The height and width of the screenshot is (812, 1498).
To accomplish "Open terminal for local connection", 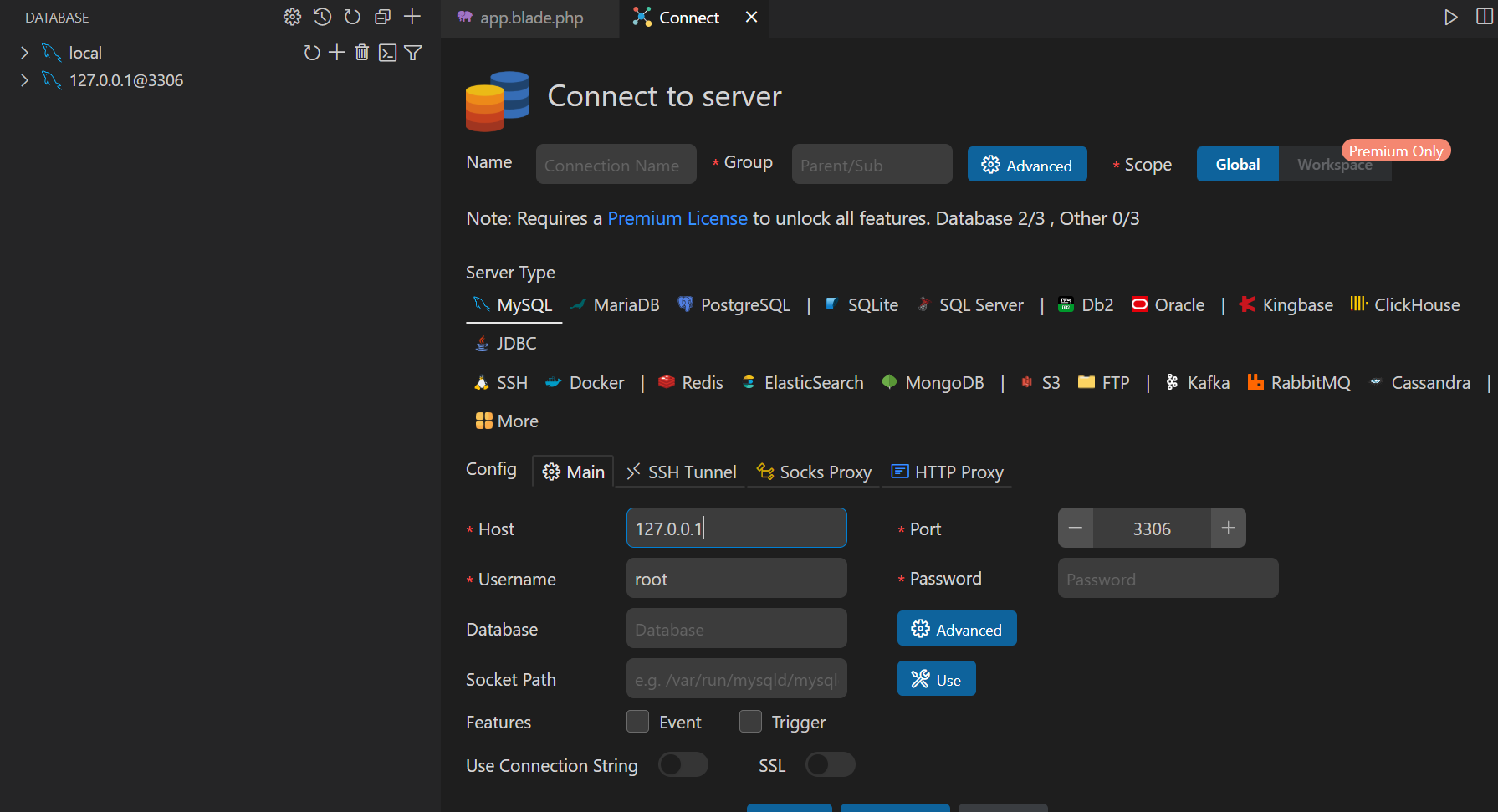I will [x=387, y=53].
